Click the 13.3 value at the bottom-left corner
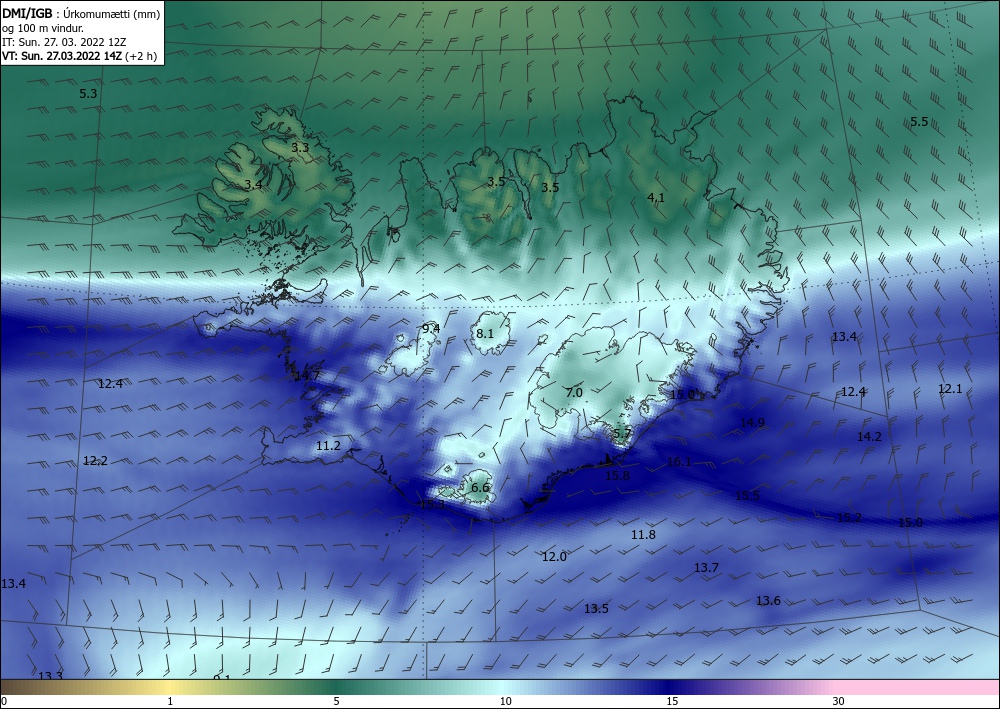This screenshot has height=709, width=1000. [50, 676]
